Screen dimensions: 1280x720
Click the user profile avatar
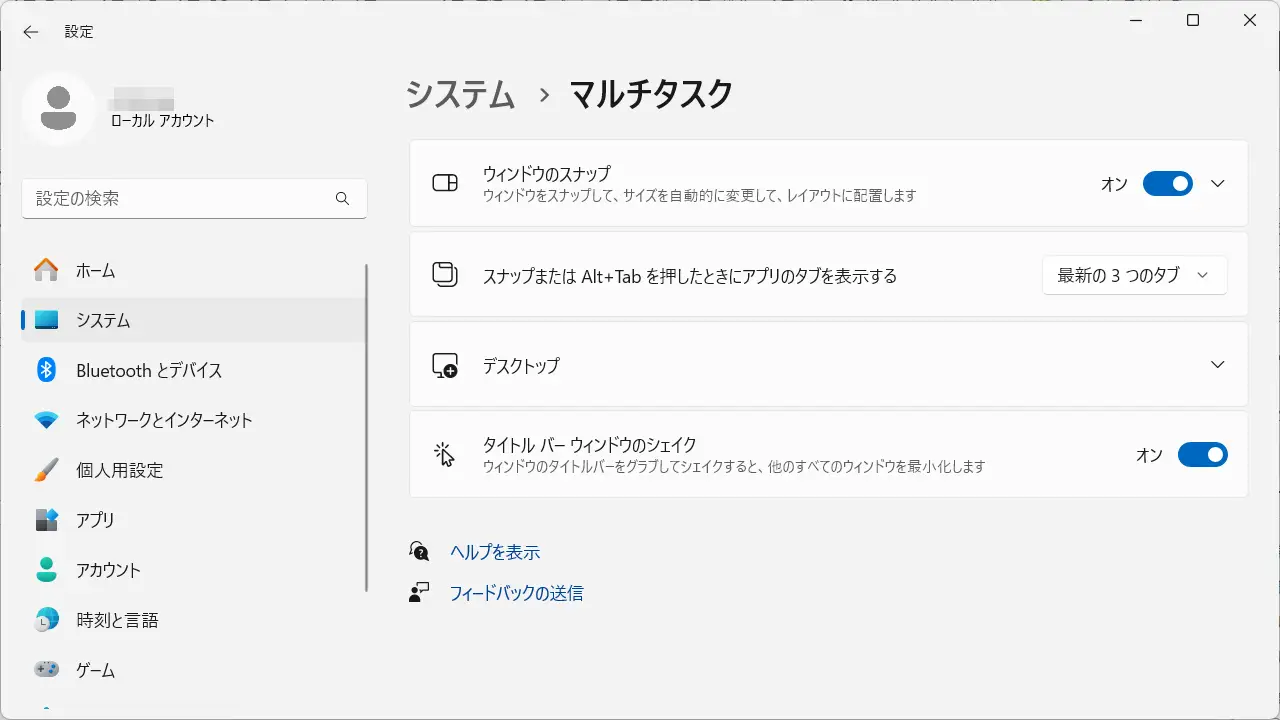(x=59, y=108)
